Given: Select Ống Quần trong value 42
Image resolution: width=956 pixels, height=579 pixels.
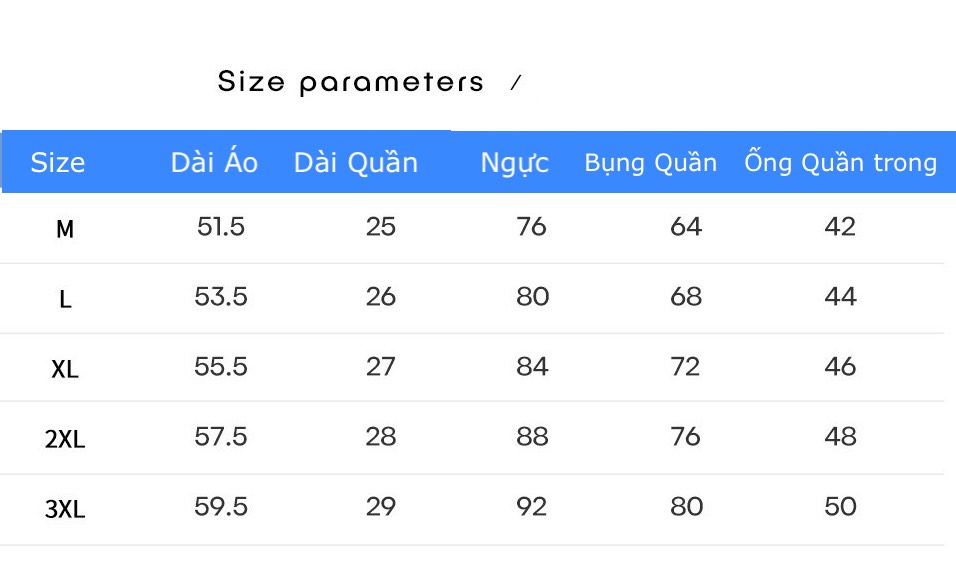Looking at the screenshot, I should pyautogui.click(x=840, y=227).
